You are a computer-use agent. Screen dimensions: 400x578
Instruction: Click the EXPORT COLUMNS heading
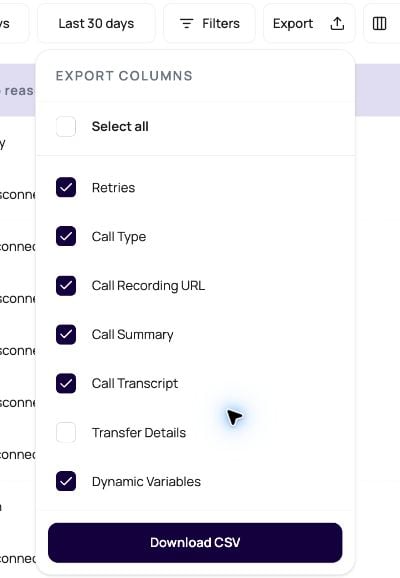pos(124,76)
